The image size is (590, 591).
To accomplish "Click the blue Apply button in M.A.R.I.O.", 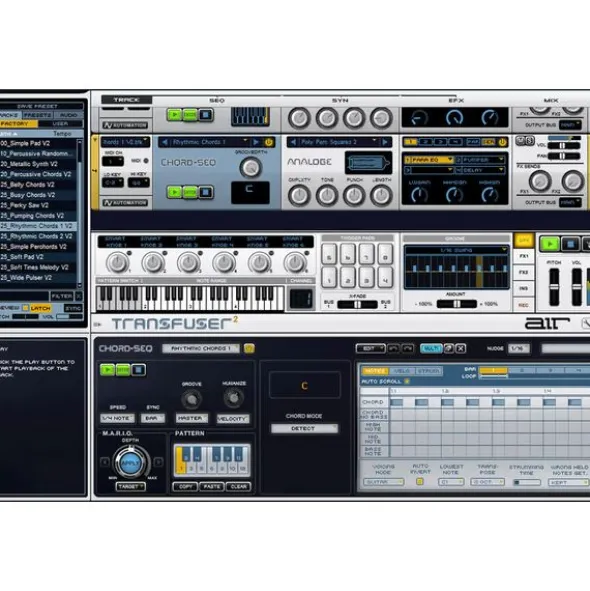I will [x=130, y=462].
